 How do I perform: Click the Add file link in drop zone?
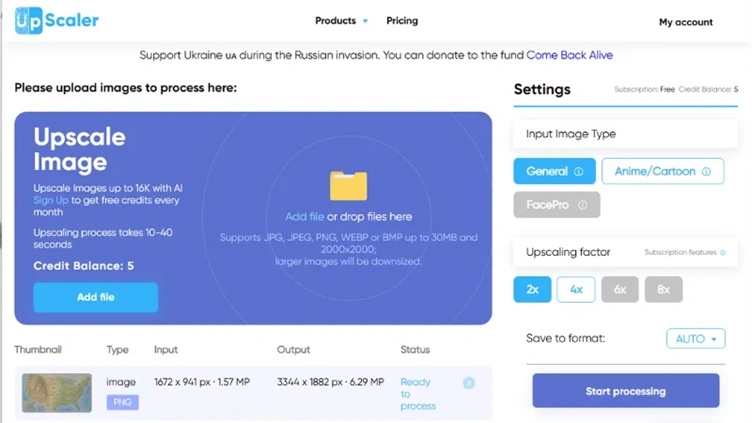pos(304,217)
